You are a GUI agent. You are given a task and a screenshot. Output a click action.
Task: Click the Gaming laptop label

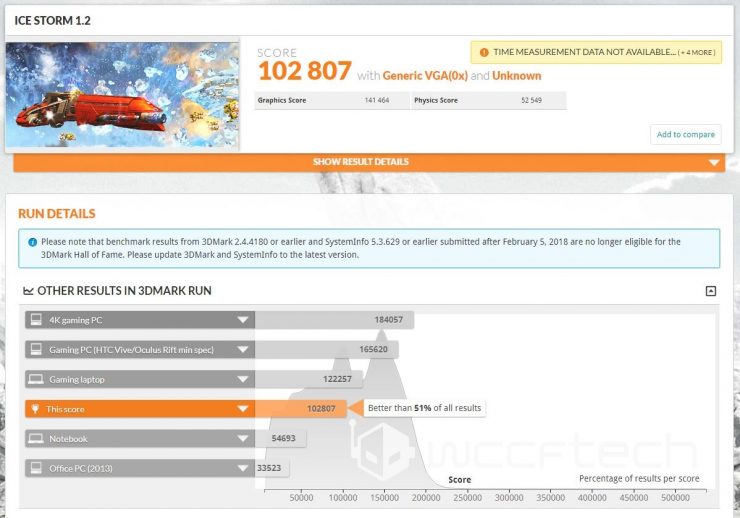pos(77,379)
